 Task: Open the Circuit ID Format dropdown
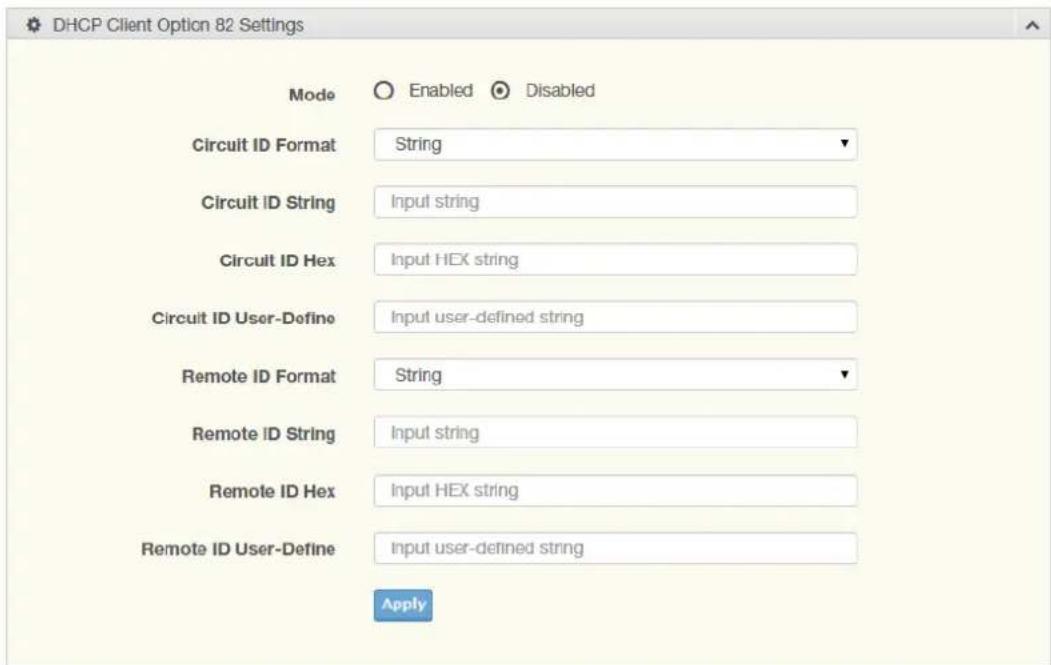(615, 144)
